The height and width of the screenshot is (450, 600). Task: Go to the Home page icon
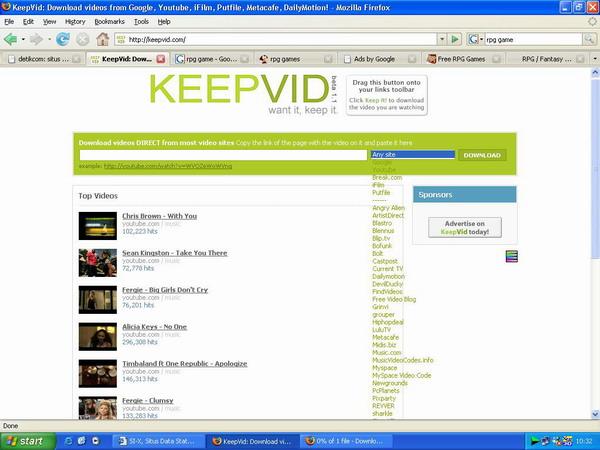[x=103, y=39]
